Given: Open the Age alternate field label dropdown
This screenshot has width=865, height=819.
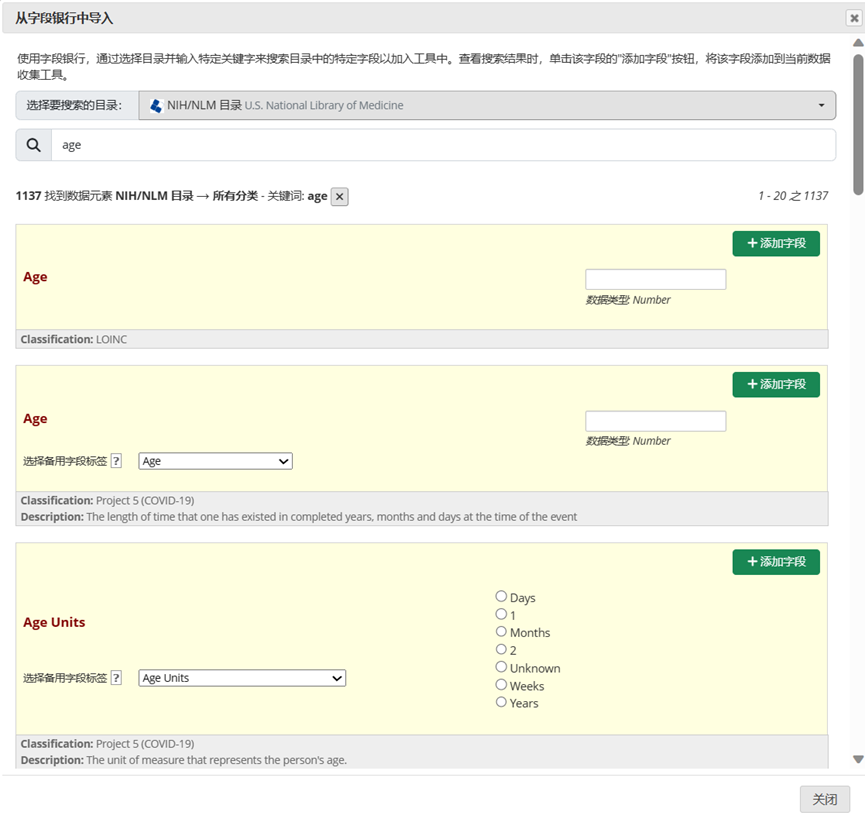Looking at the screenshot, I should click(x=216, y=461).
